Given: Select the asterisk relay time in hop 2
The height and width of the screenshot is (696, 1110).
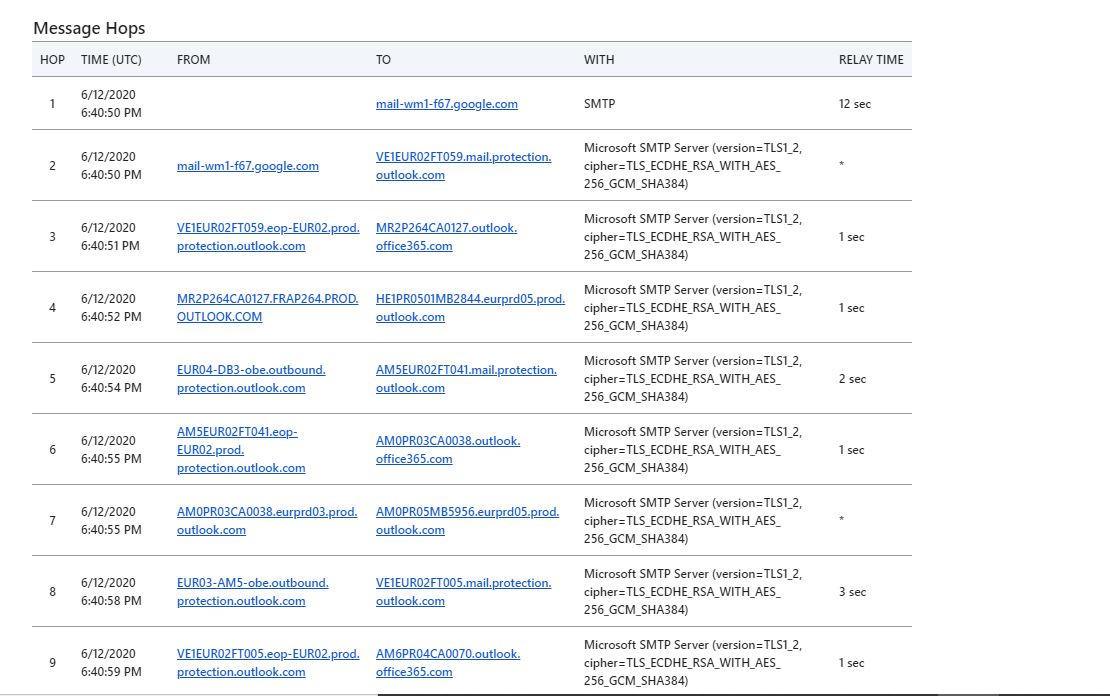Looking at the screenshot, I should click(842, 164).
